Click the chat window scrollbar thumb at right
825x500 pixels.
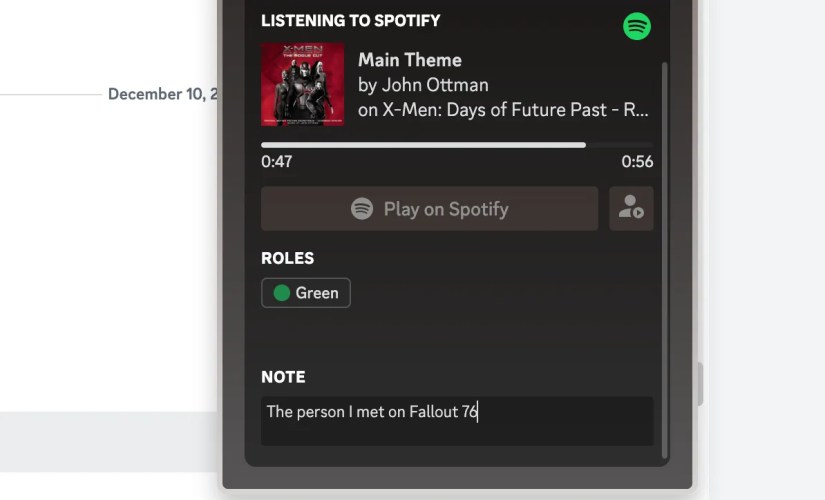pyautogui.click(x=700, y=384)
